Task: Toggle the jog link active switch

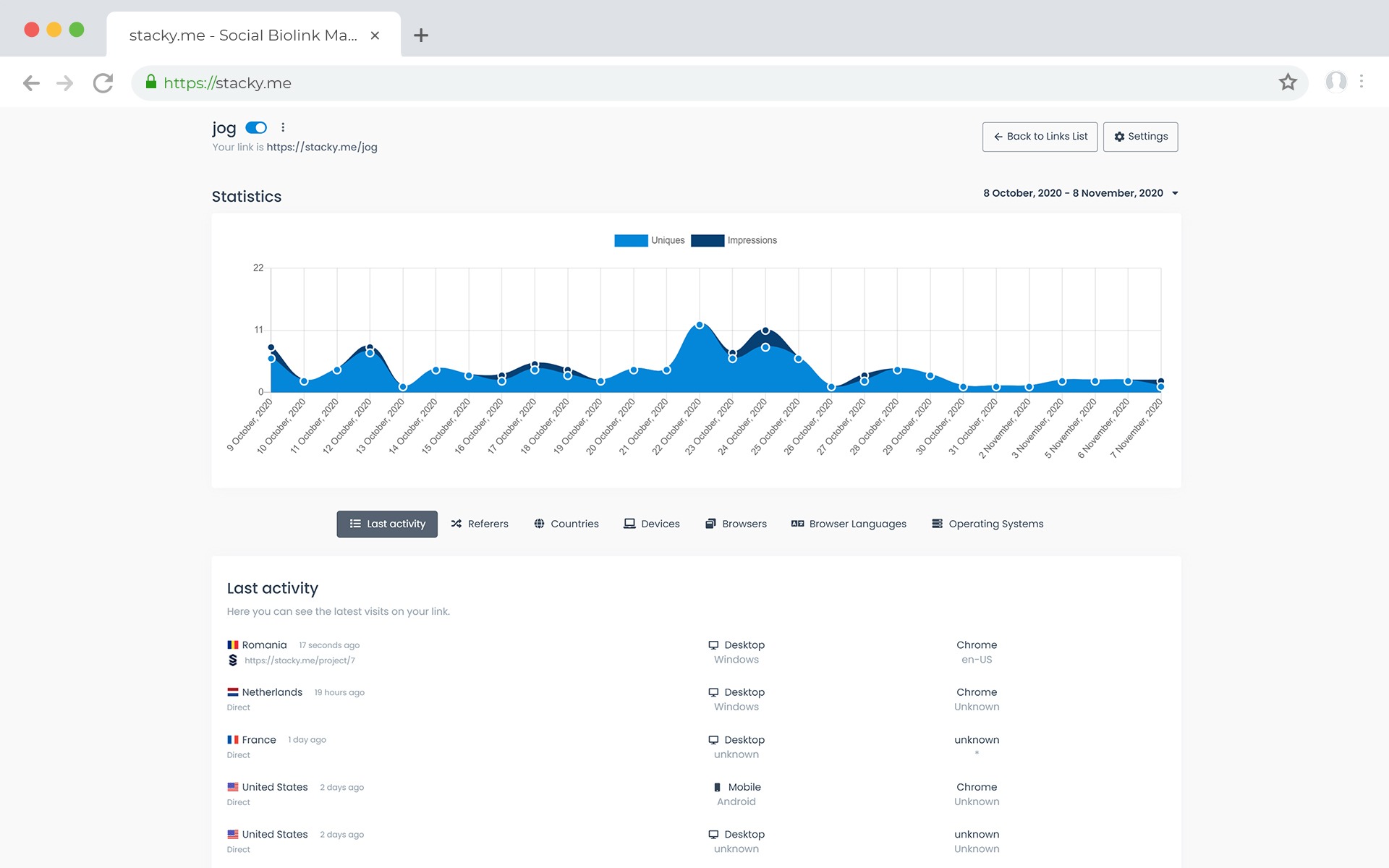Action: (256, 128)
